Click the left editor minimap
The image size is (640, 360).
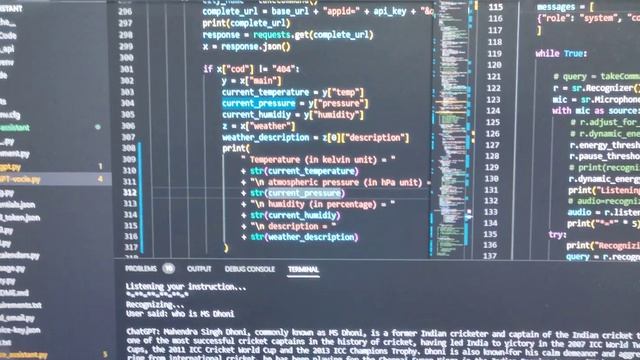[x=452, y=129]
